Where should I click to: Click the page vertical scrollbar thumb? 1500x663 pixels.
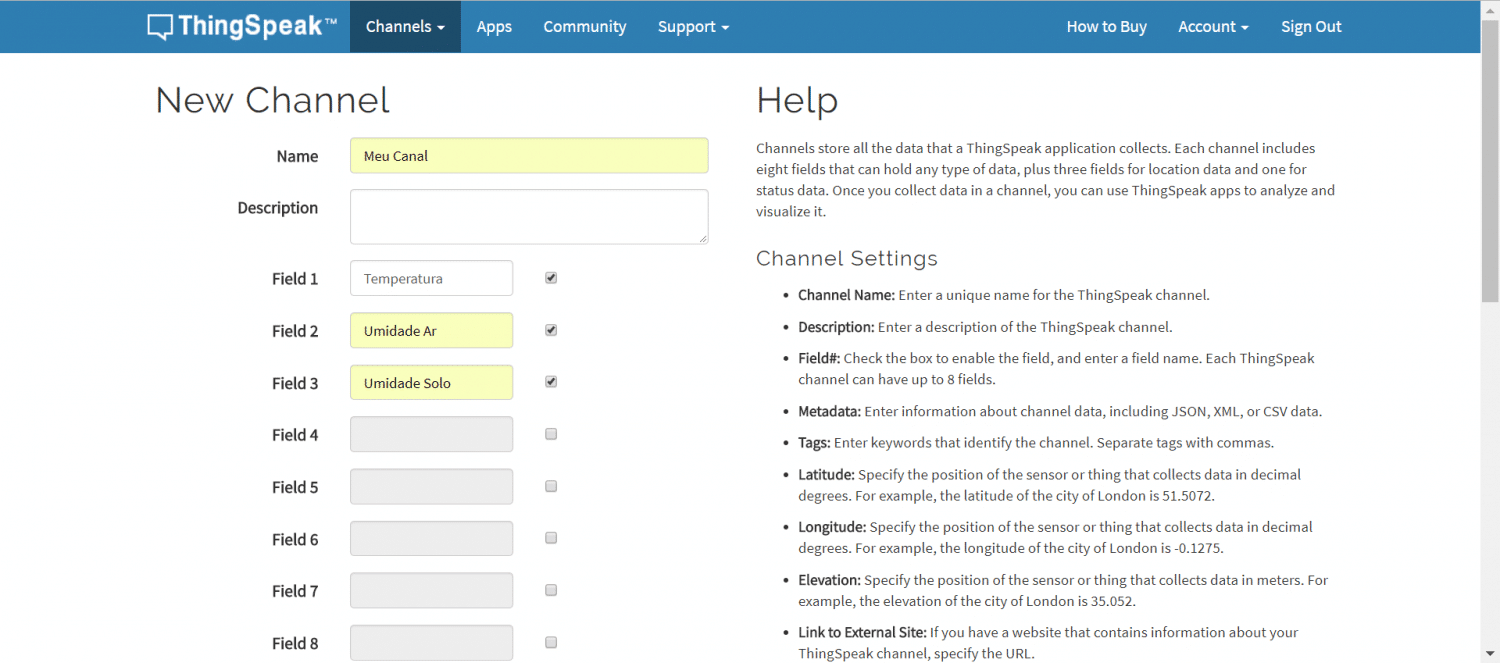[1490, 180]
